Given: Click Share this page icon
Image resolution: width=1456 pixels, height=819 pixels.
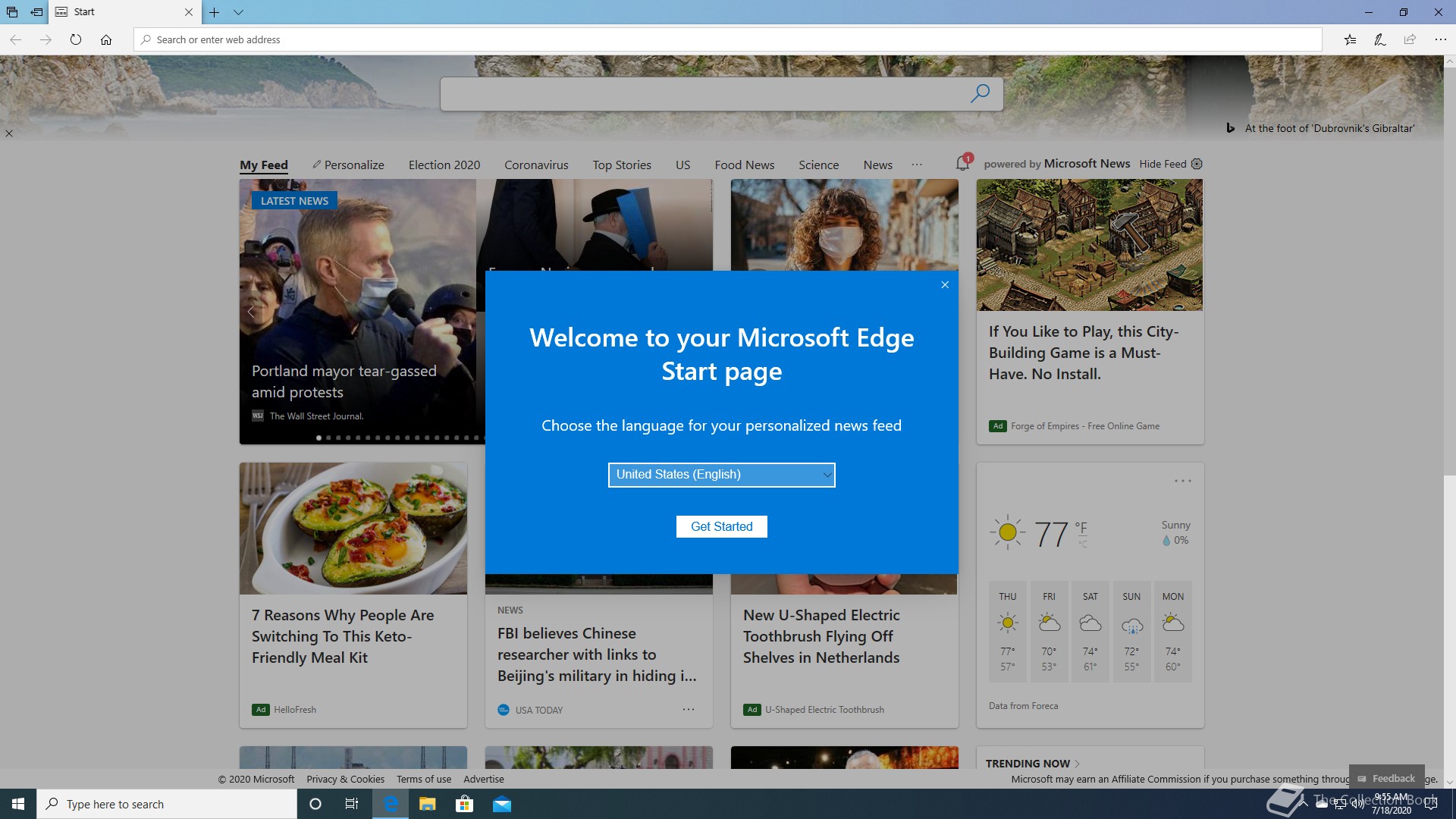Looking at the screenshot, I should point(1410,39).
